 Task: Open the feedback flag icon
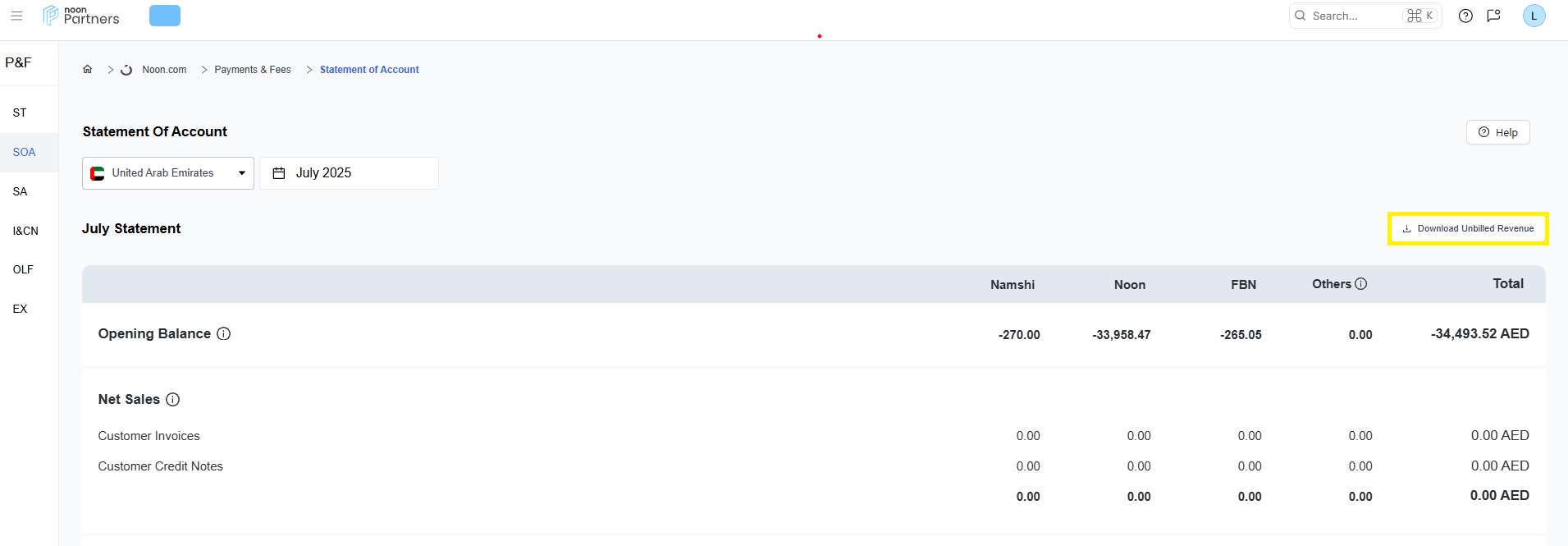1493,16
